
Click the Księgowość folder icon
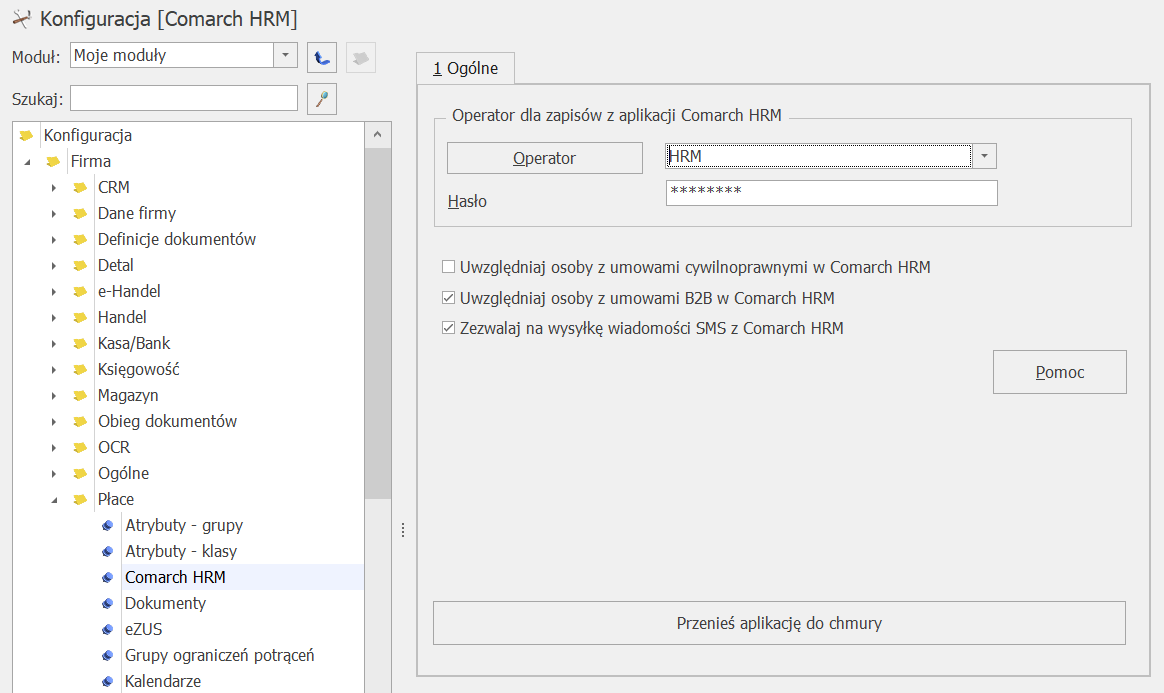[80, 370]
